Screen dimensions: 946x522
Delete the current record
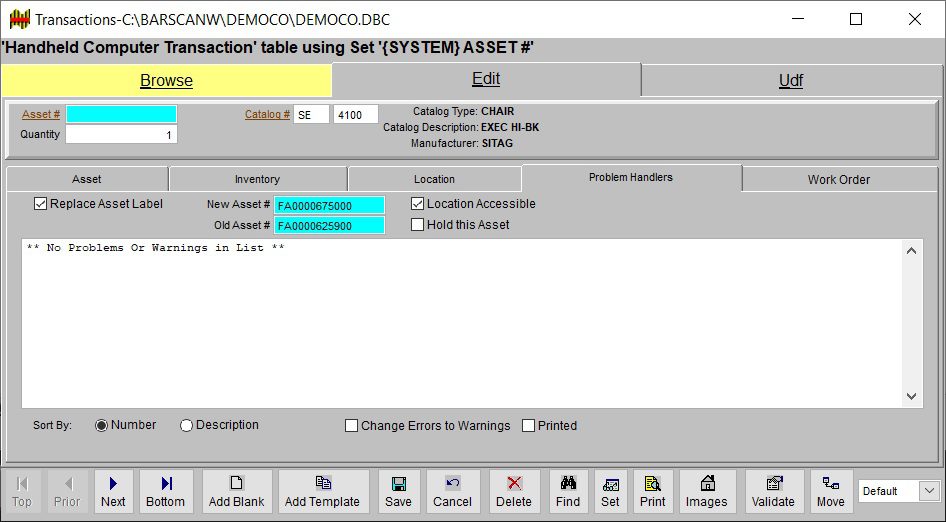tap(515, 492)
